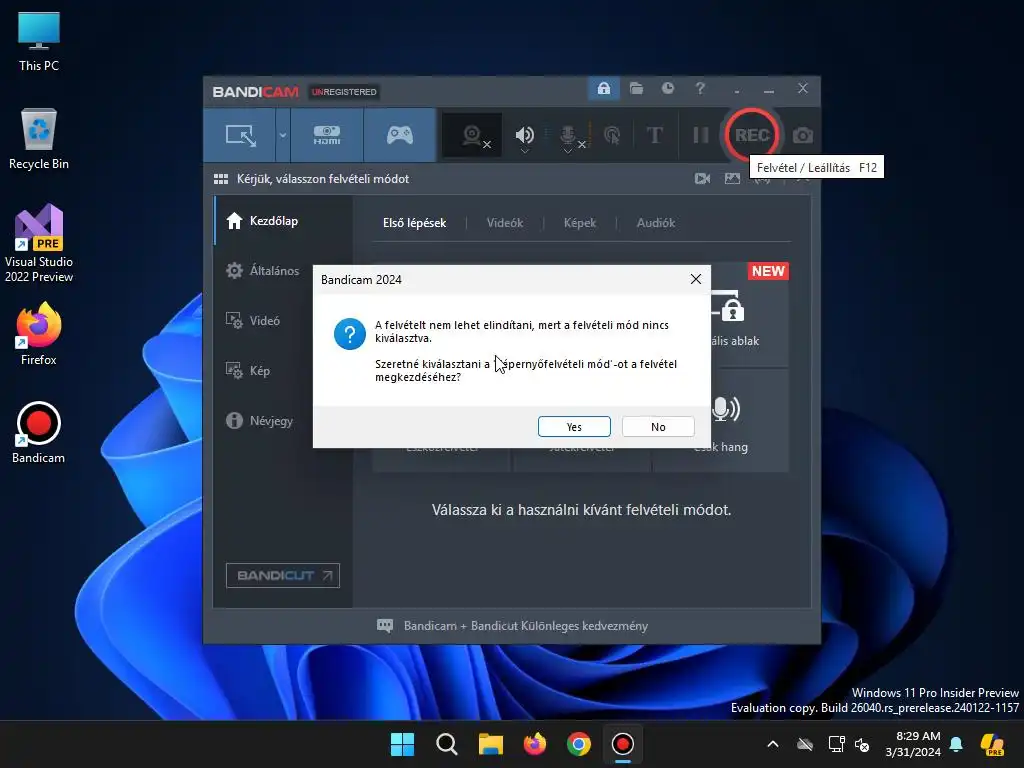The height and width of the screenshot is (768, 1024).
Task: Open the Windows Start menu
Action: click(x=402, y=744)
